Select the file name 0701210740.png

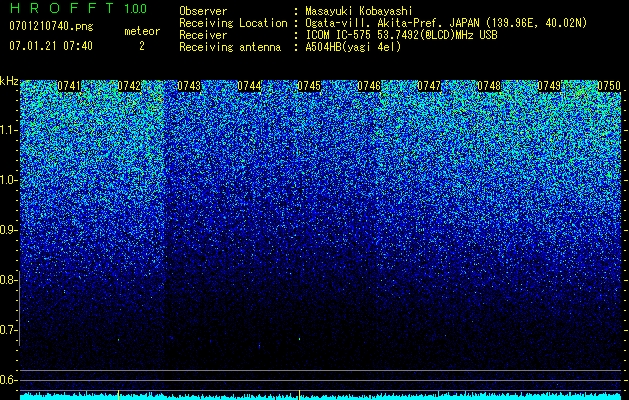point(51,26)
